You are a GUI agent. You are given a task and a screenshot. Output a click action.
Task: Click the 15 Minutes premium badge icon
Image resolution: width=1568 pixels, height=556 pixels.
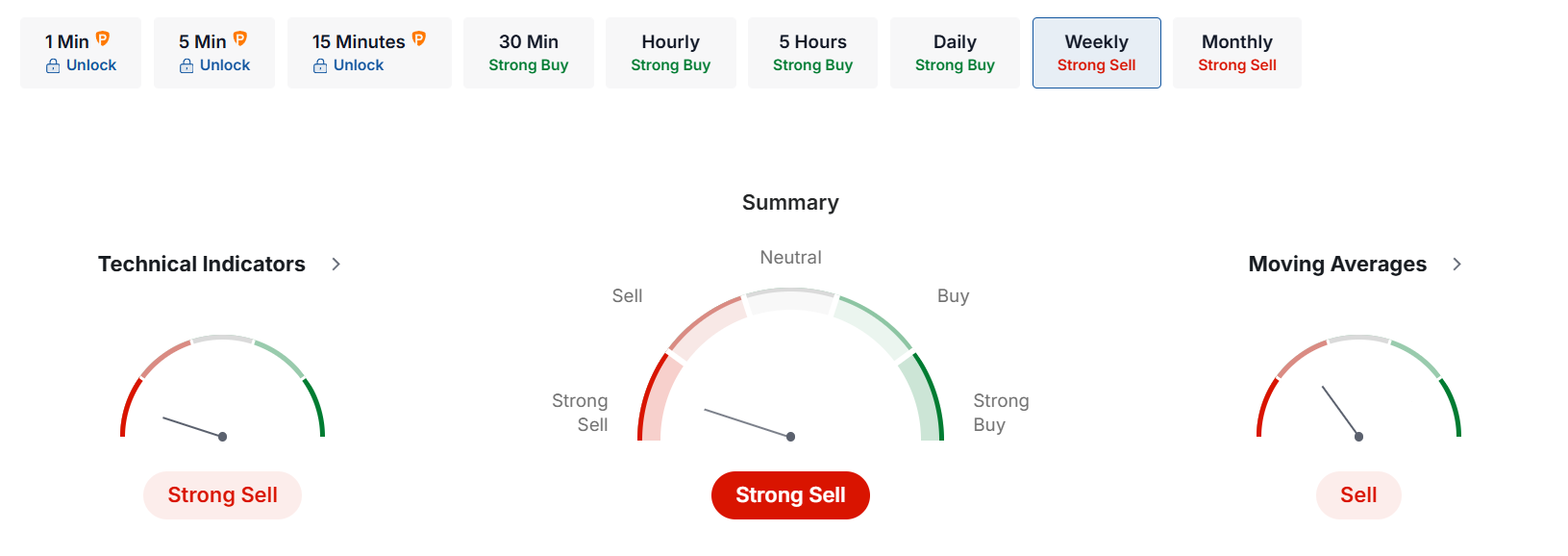[419, 38]
